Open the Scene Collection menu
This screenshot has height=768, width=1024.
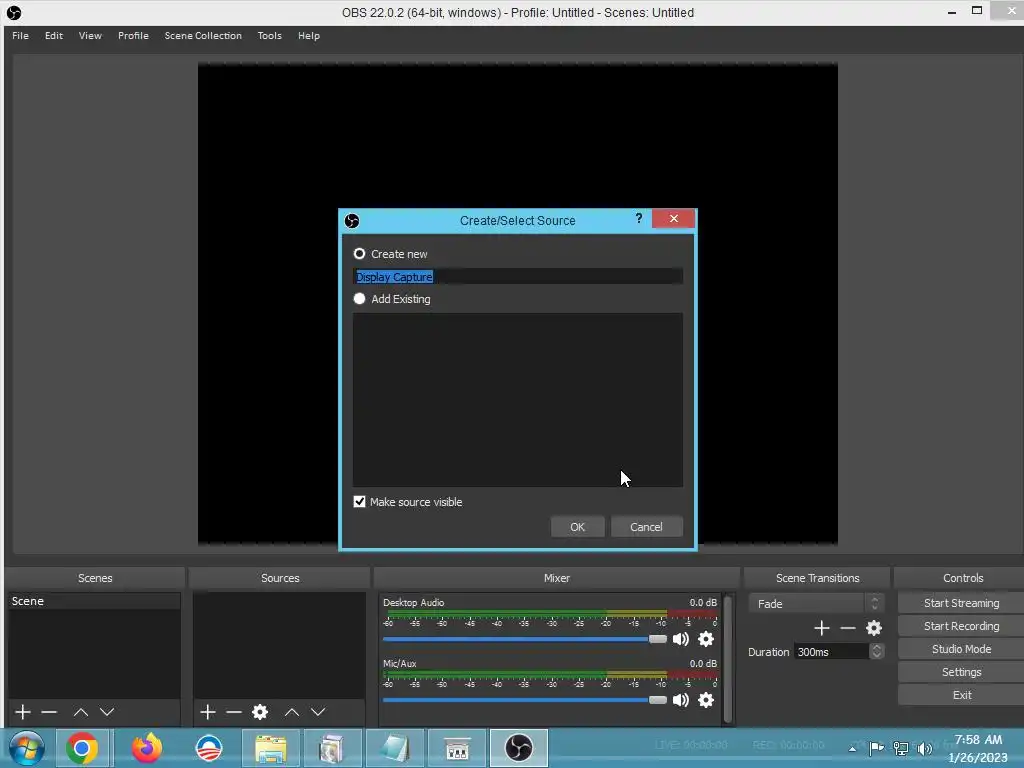[203, 35]
